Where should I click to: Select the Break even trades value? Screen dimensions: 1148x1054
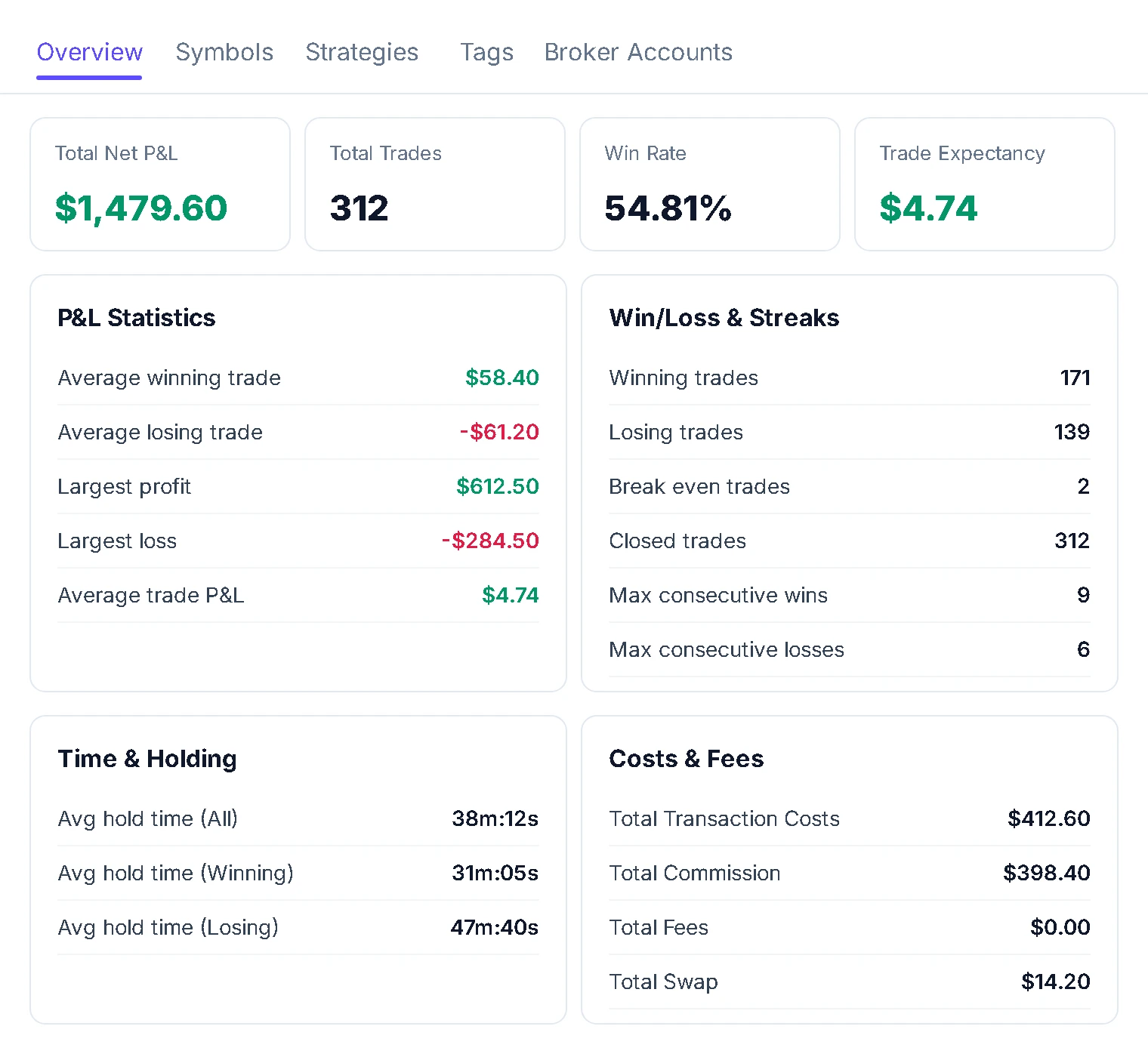[1084, 486]
